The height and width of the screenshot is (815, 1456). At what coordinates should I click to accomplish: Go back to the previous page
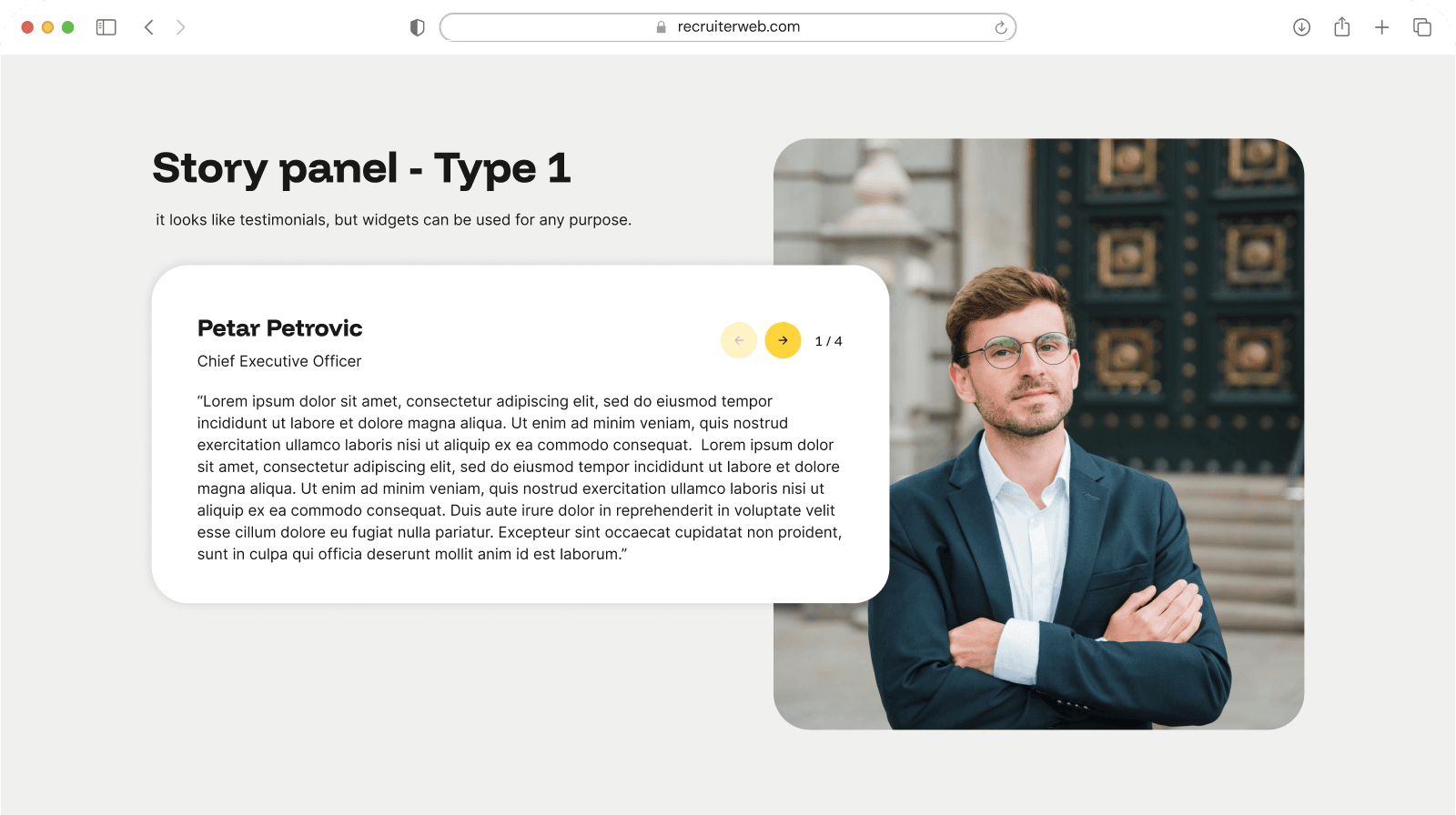(149, 27)
